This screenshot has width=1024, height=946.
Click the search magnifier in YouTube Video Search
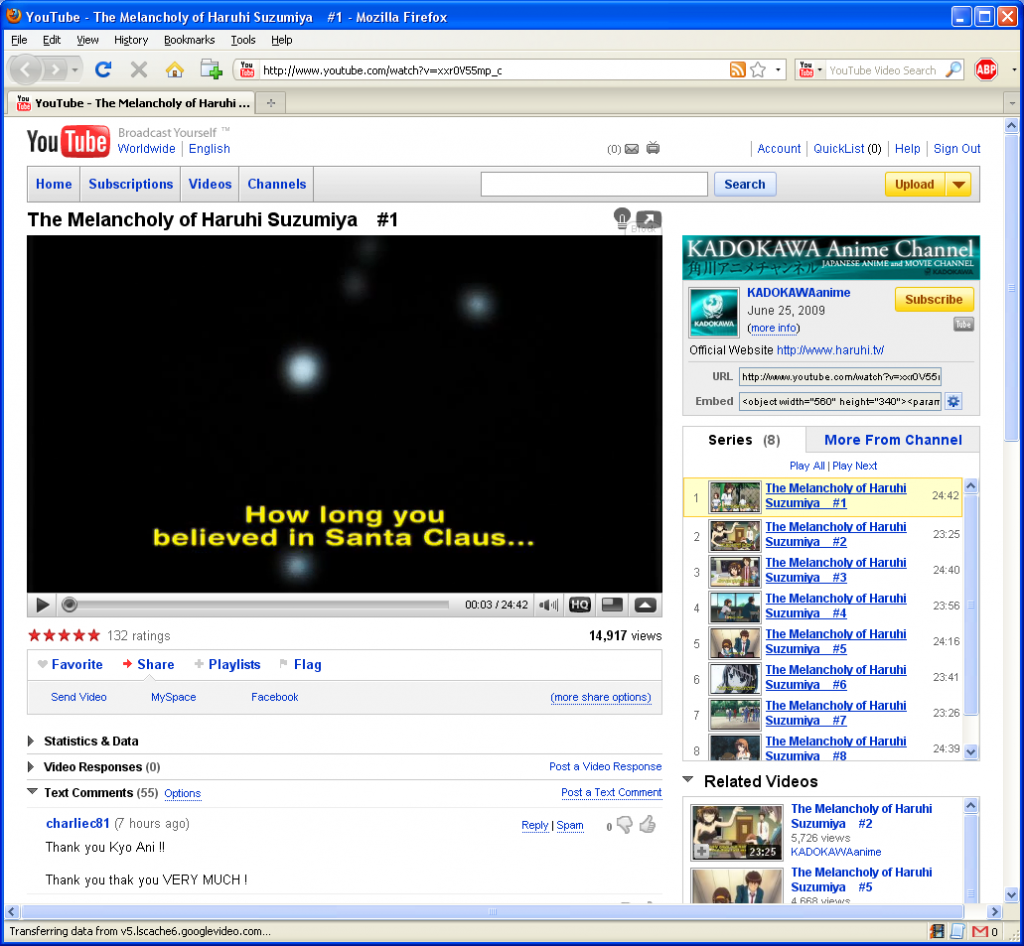pos(953,70)
